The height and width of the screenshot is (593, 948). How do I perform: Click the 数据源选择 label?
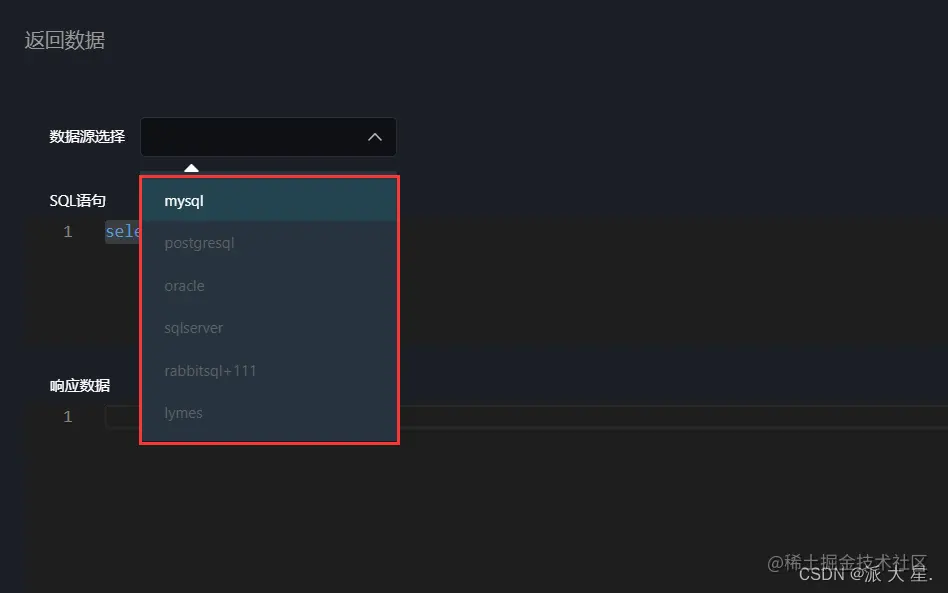(x=87, y=137)
